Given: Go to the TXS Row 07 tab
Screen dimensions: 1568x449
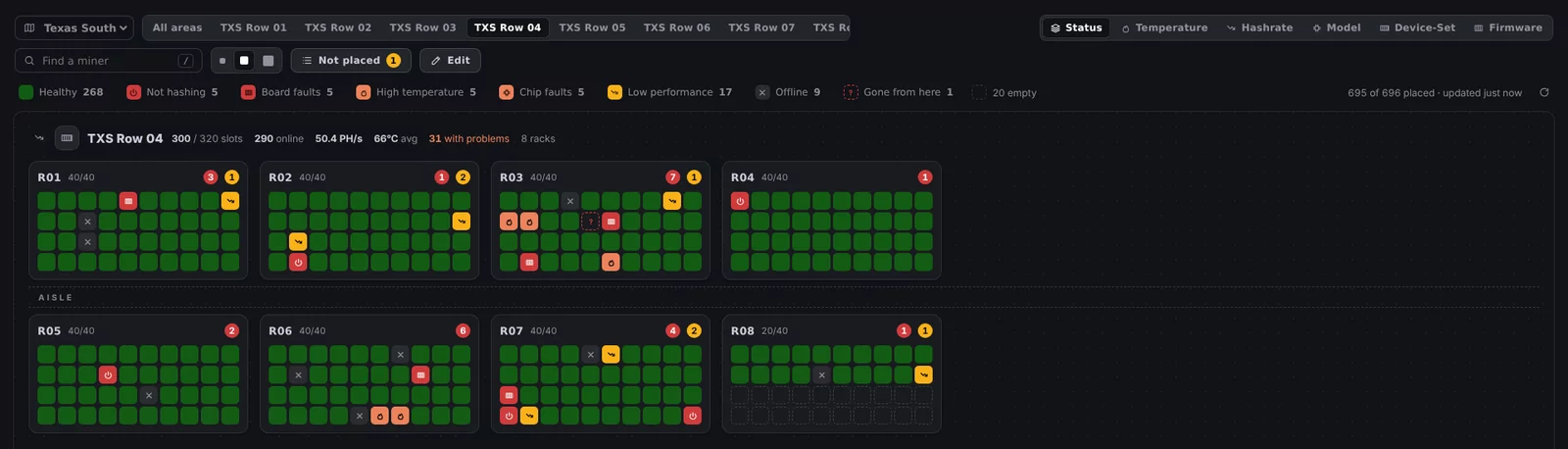Looking at the screenshot, I should click(x=761, y=27).
